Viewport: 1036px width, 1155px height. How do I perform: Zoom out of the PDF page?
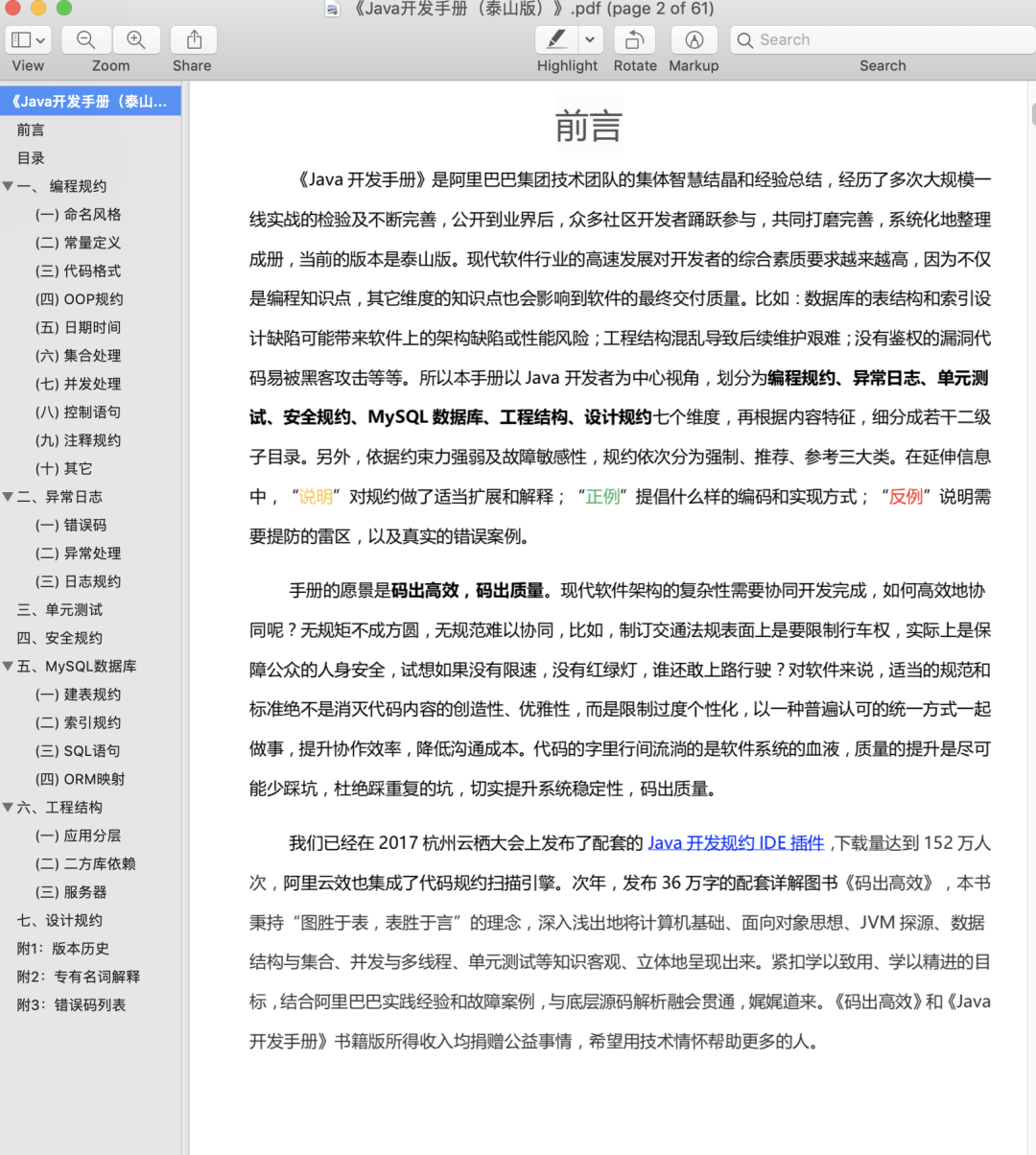[86, 40]
